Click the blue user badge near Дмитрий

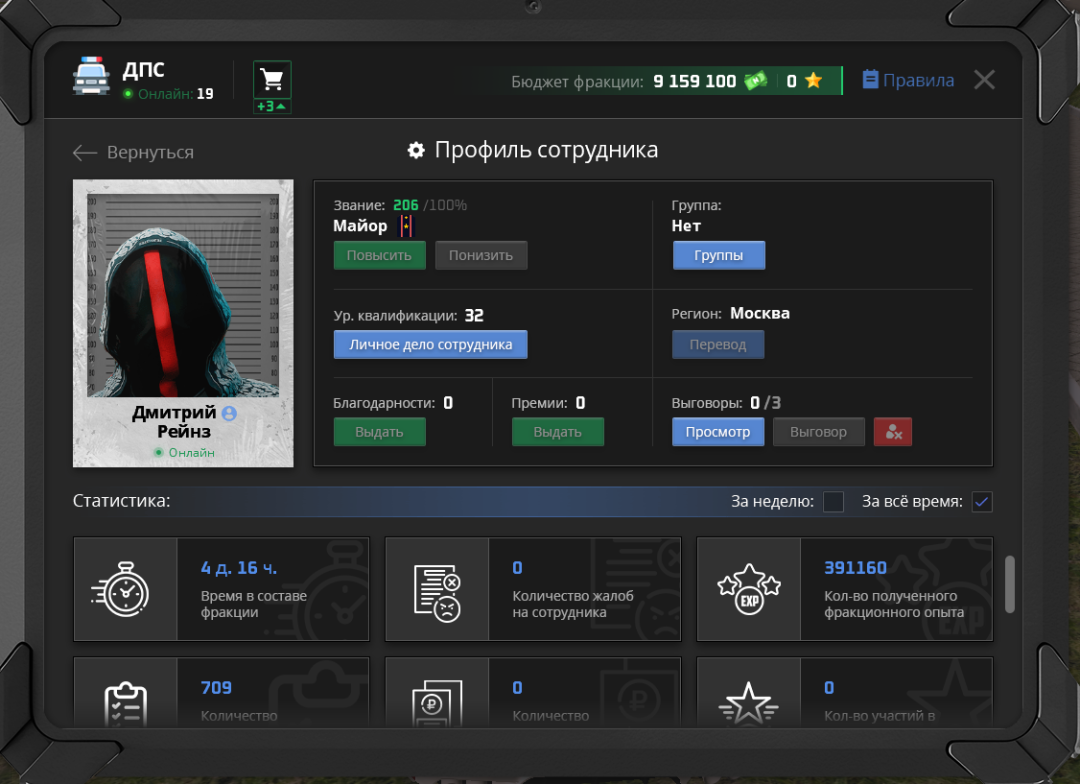pos(229,413)
